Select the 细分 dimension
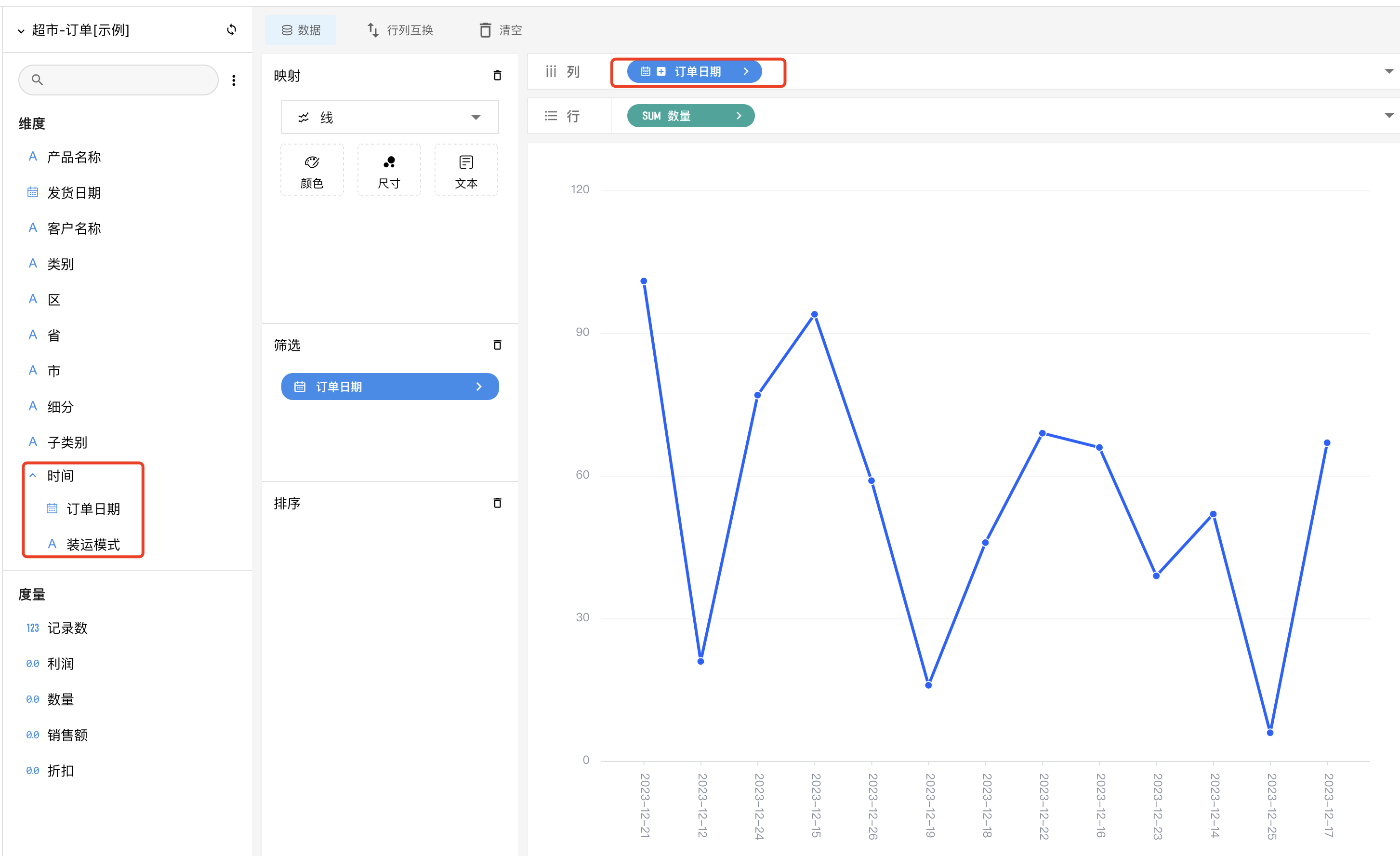 click(60, 407)
